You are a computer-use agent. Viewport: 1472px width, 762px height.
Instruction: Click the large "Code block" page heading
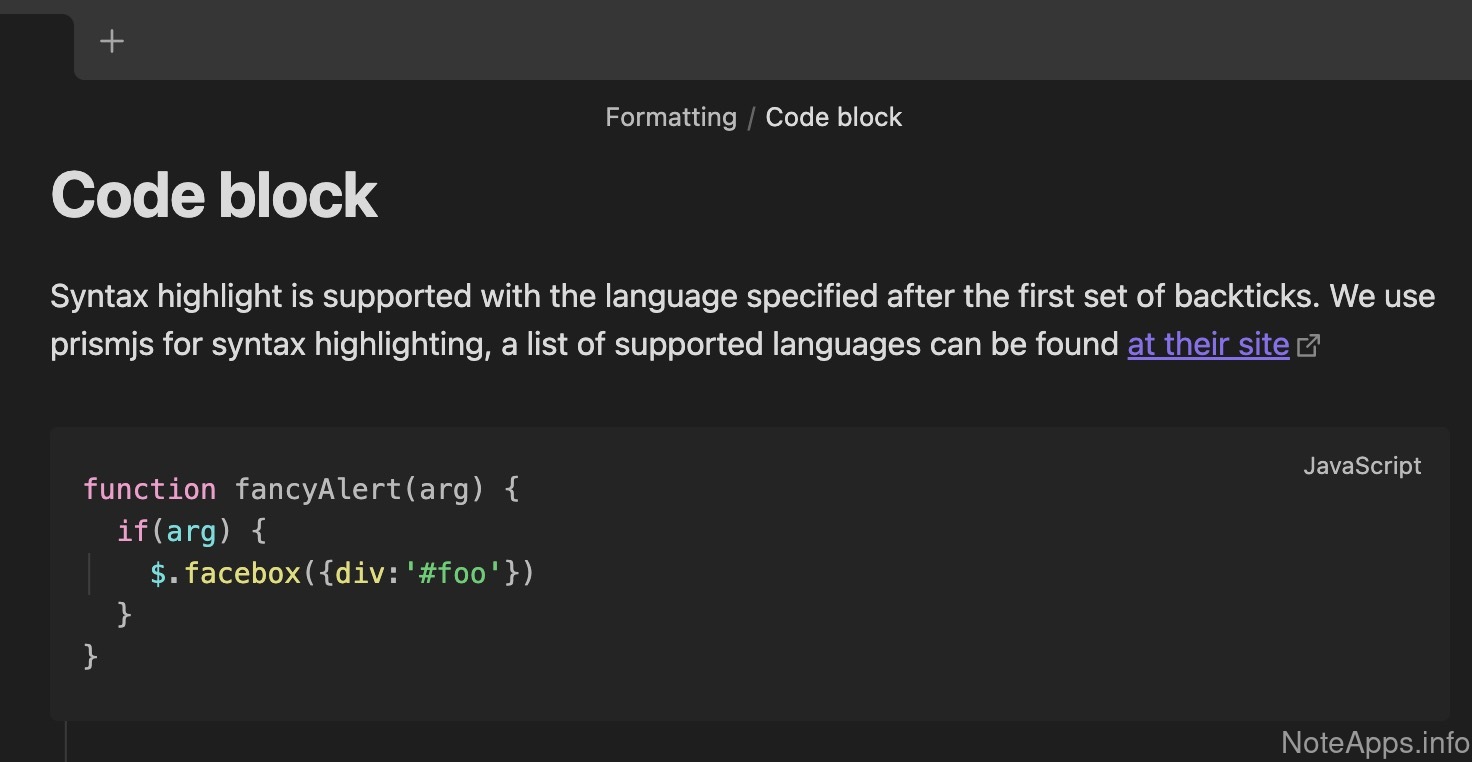214,194
